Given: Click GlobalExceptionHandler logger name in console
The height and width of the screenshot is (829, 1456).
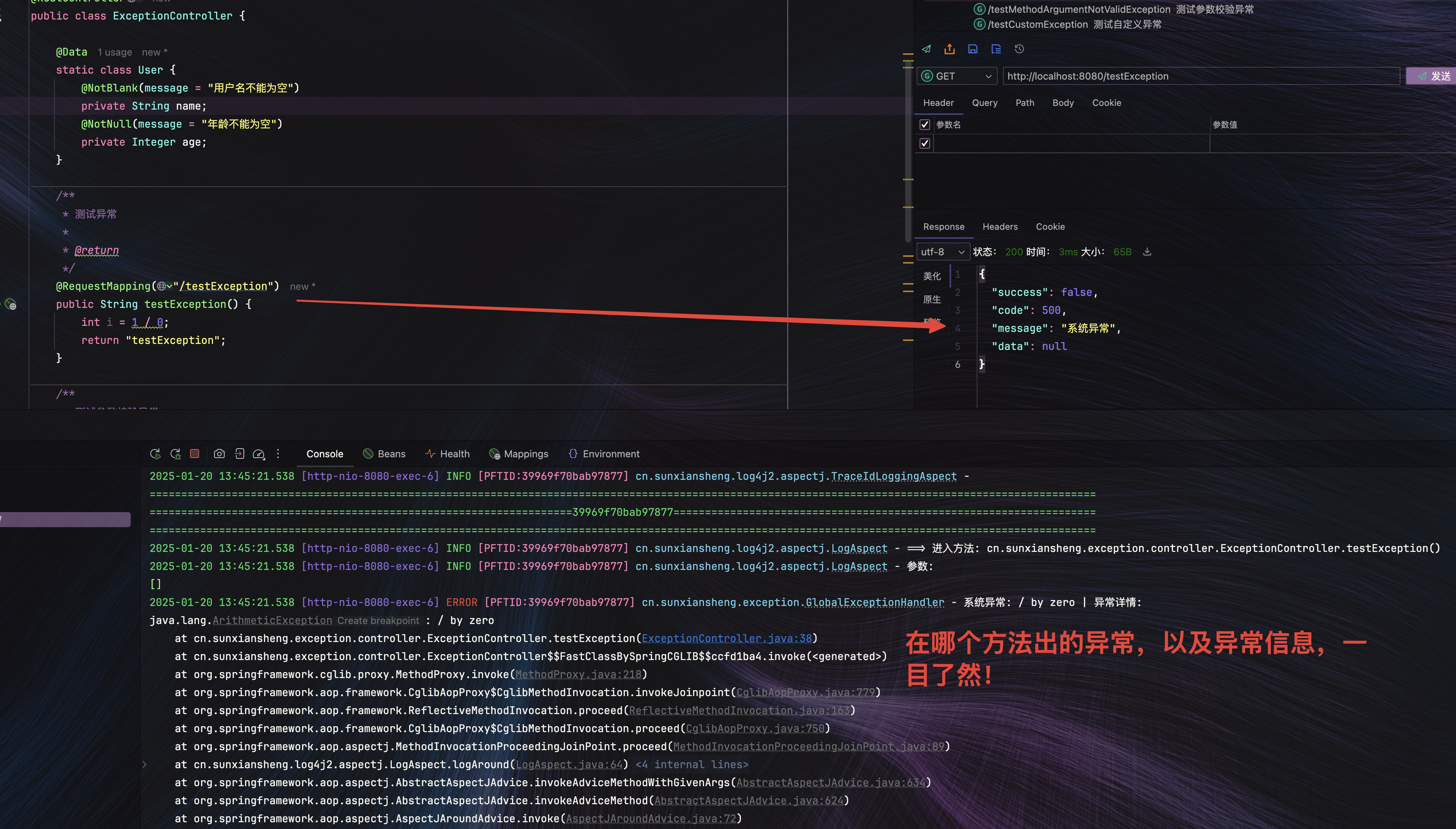Looking at the screenshot, I should [x=875, y=602].
